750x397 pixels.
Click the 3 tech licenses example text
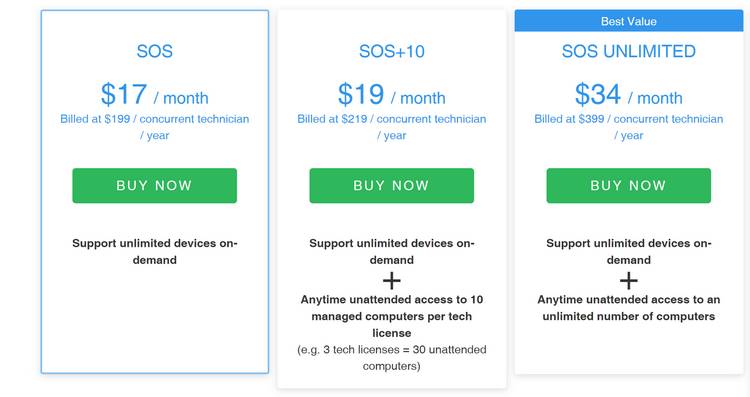point(392,358)
